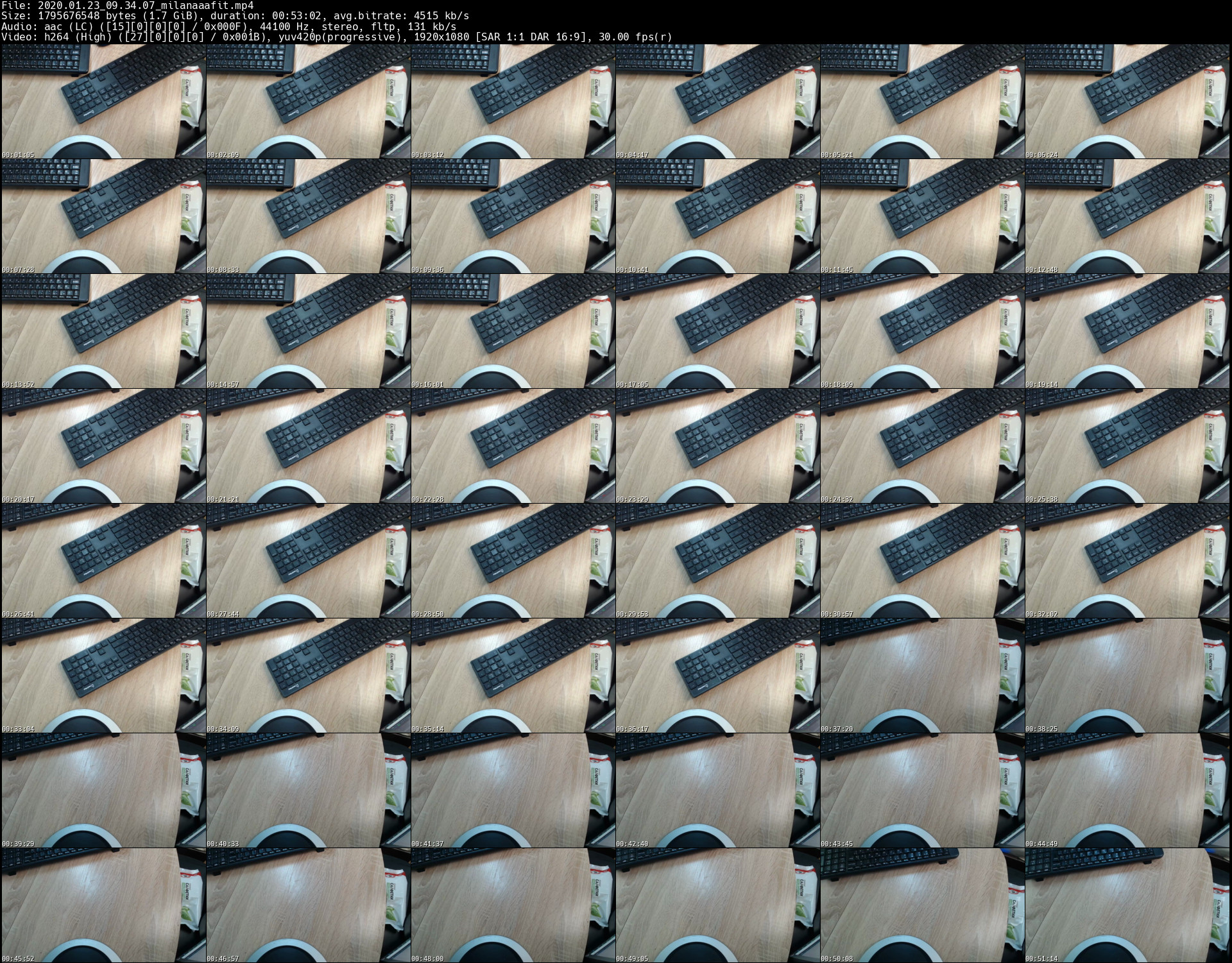
Task: Select the frame at 00:02:09
Action: (x=308, y=101)
